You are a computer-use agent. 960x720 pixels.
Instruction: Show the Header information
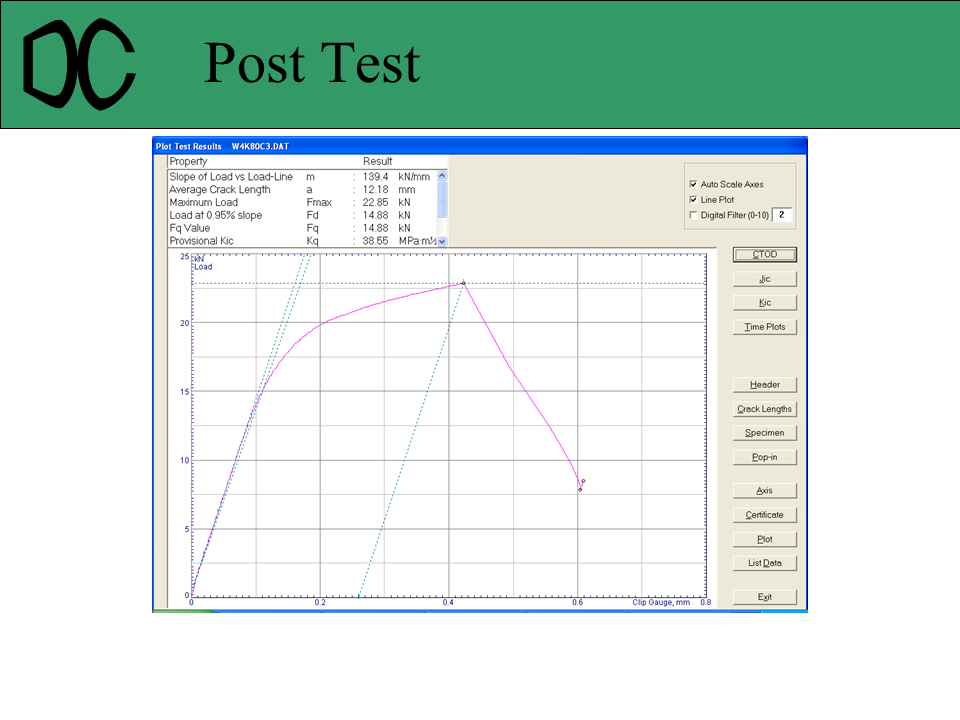click(764, 385)
